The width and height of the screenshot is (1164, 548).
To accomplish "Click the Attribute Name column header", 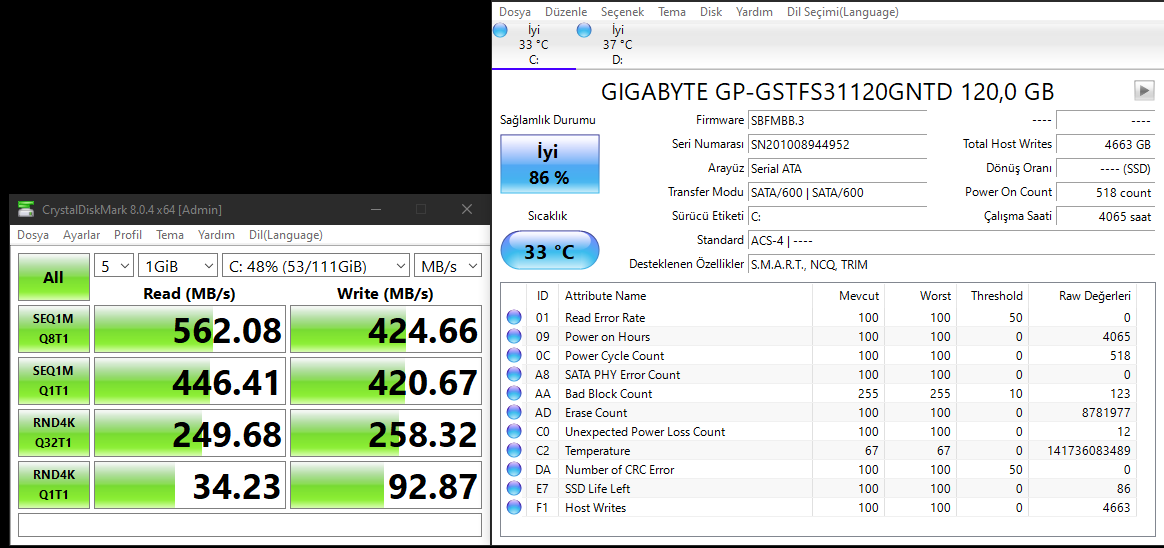I will click(x=685, y=296).
